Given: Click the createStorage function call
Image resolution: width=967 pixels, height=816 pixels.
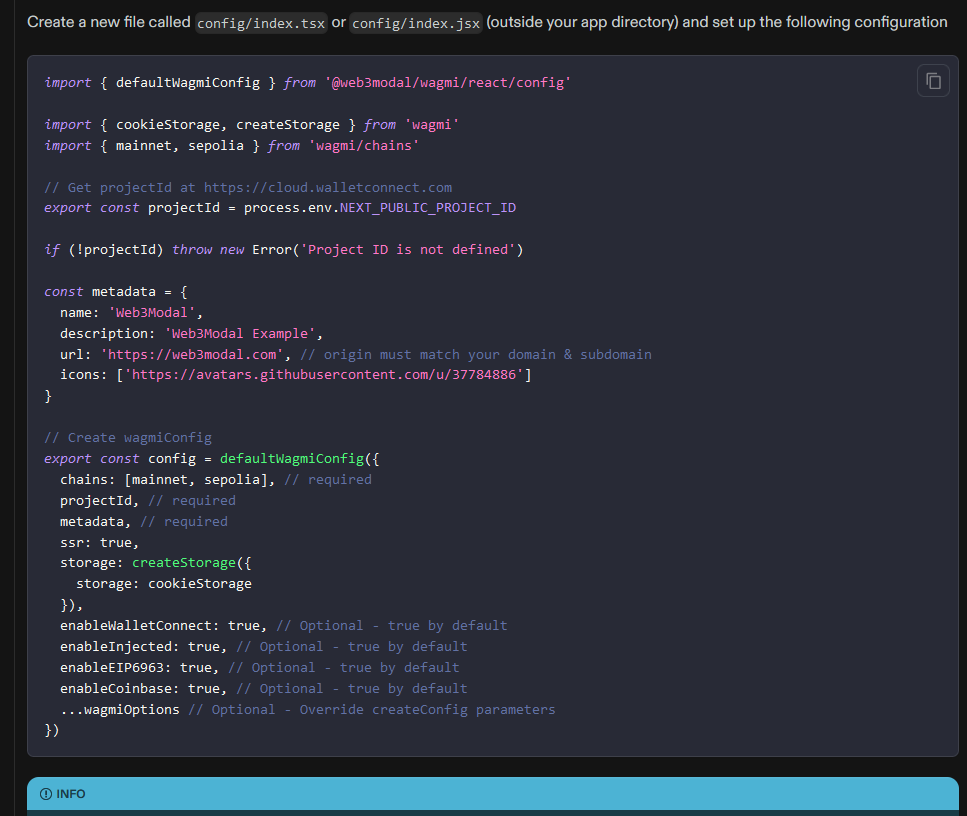Looking at the screenshot, I should click(184, 563).
